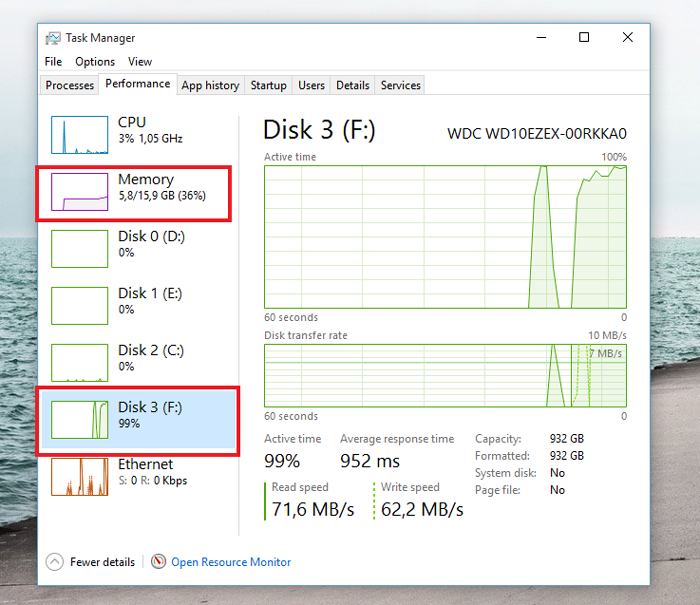Open the Options menu
Viewport: 700px width, 605px height.
(x=95, y=62)
